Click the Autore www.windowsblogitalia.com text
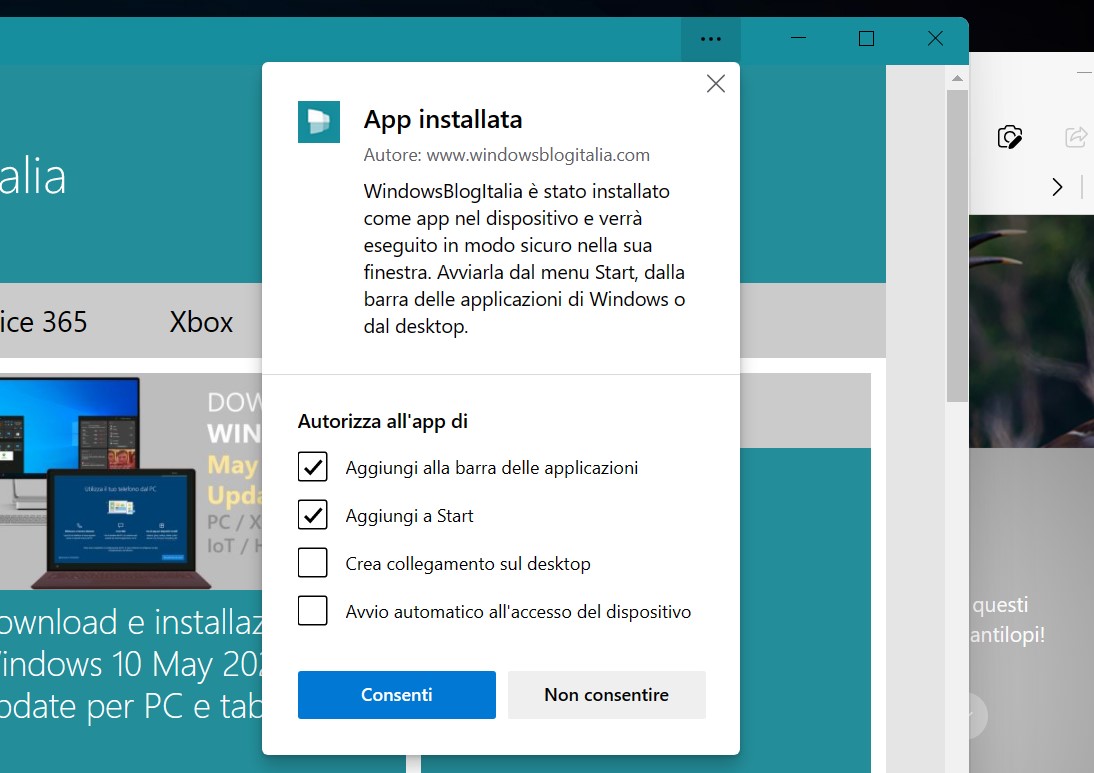The width and height of the screenshot is (1094, 773). pyautogui.click(x=507, y=155)
